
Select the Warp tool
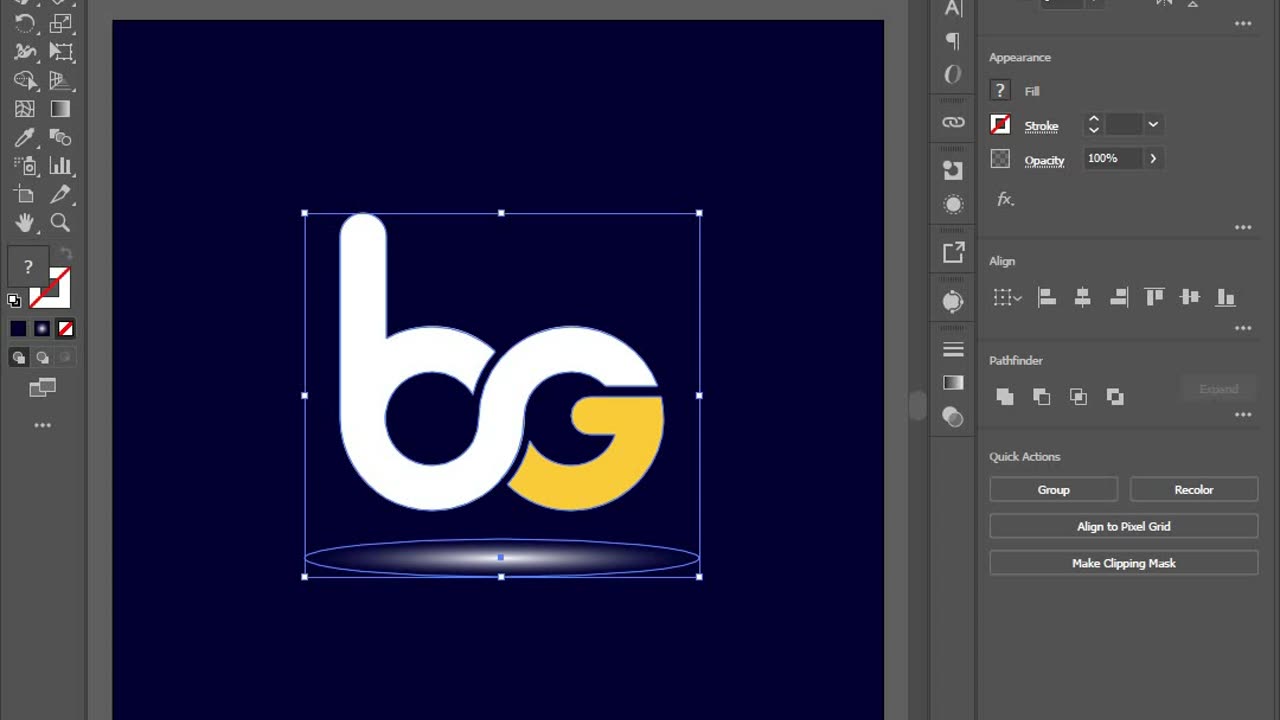pos(25,51)
